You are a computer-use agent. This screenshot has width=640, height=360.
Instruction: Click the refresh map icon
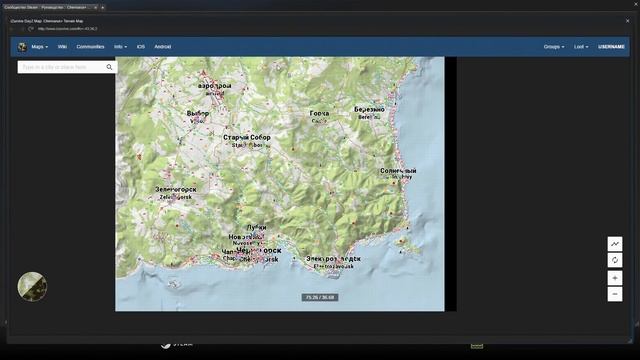coord(615,260)
